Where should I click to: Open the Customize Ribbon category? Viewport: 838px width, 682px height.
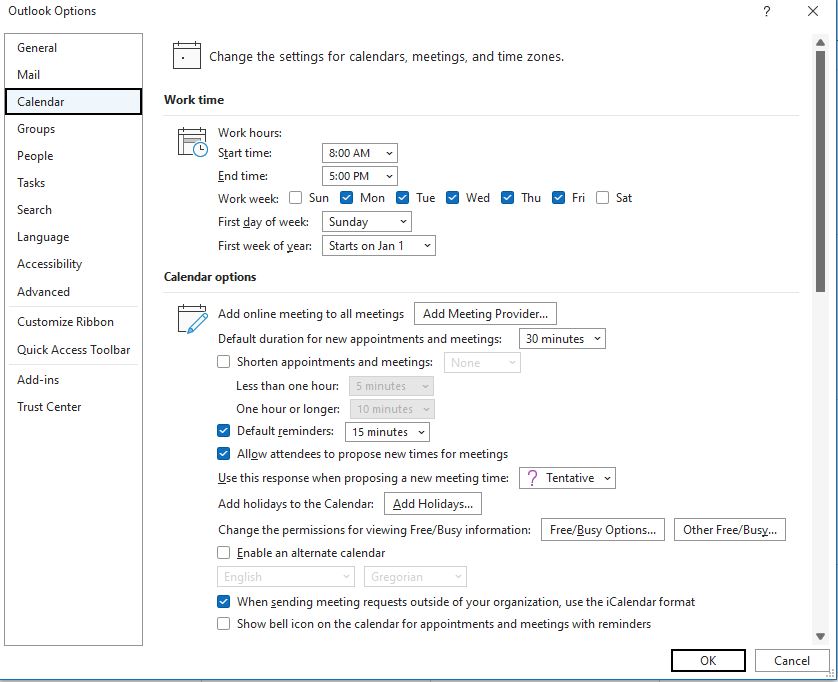[x=73, y=322]
